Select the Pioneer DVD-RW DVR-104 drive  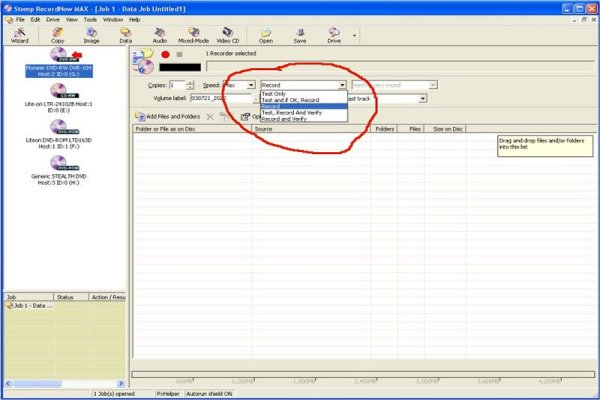(59, 62)
